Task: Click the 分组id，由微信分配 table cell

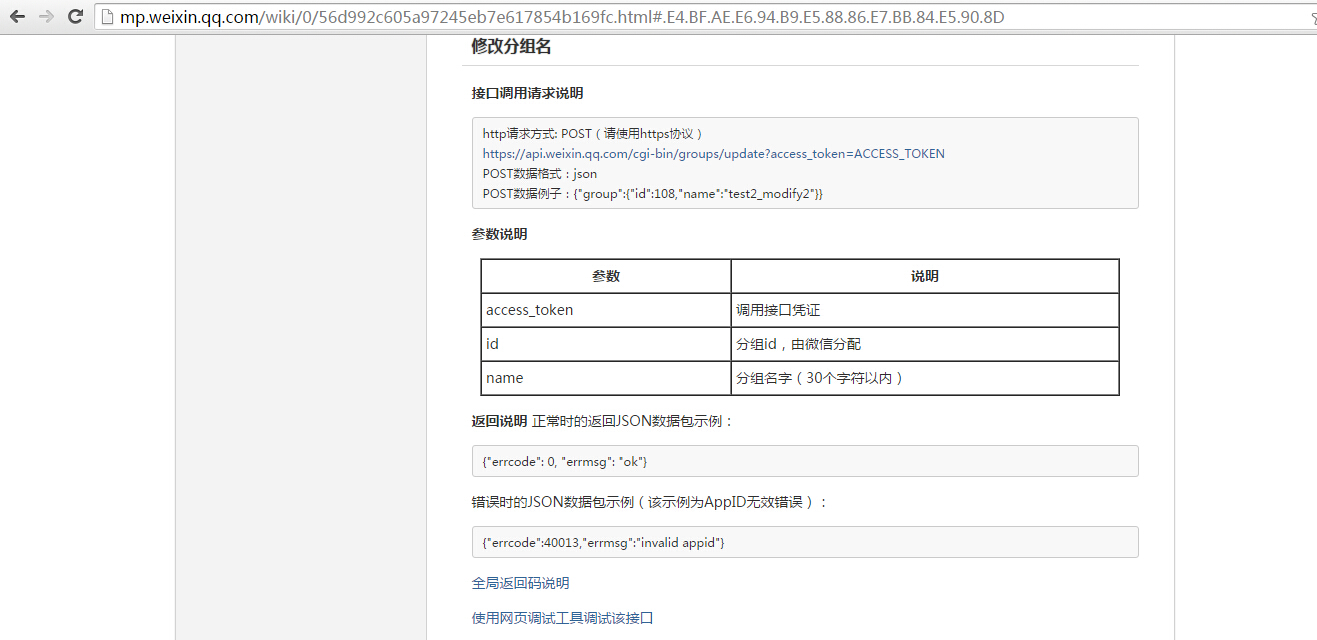Action: coord(925,344)
